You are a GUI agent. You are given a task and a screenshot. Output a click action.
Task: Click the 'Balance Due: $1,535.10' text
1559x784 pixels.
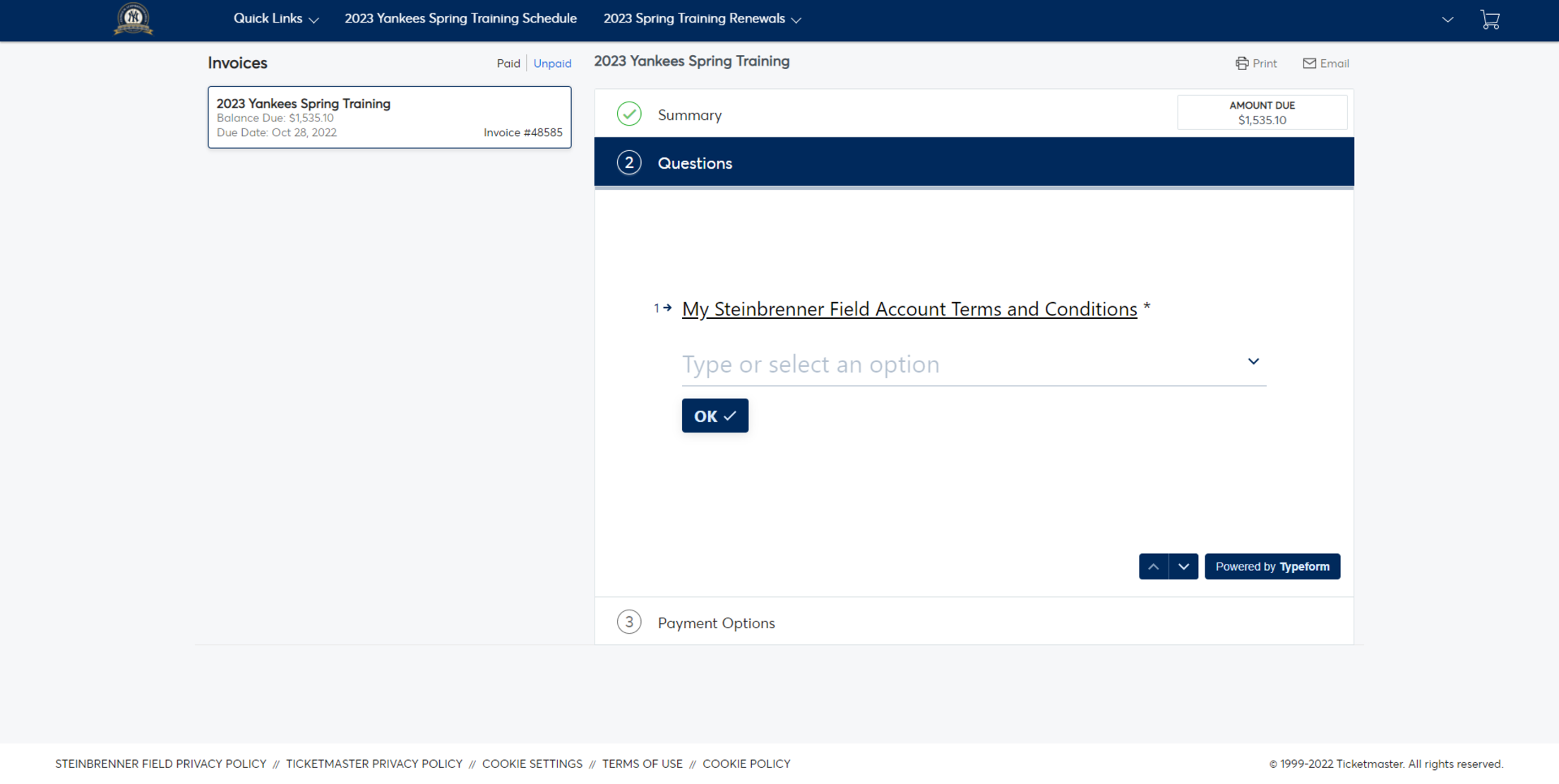pyautogui.click(x=275, y=118)
